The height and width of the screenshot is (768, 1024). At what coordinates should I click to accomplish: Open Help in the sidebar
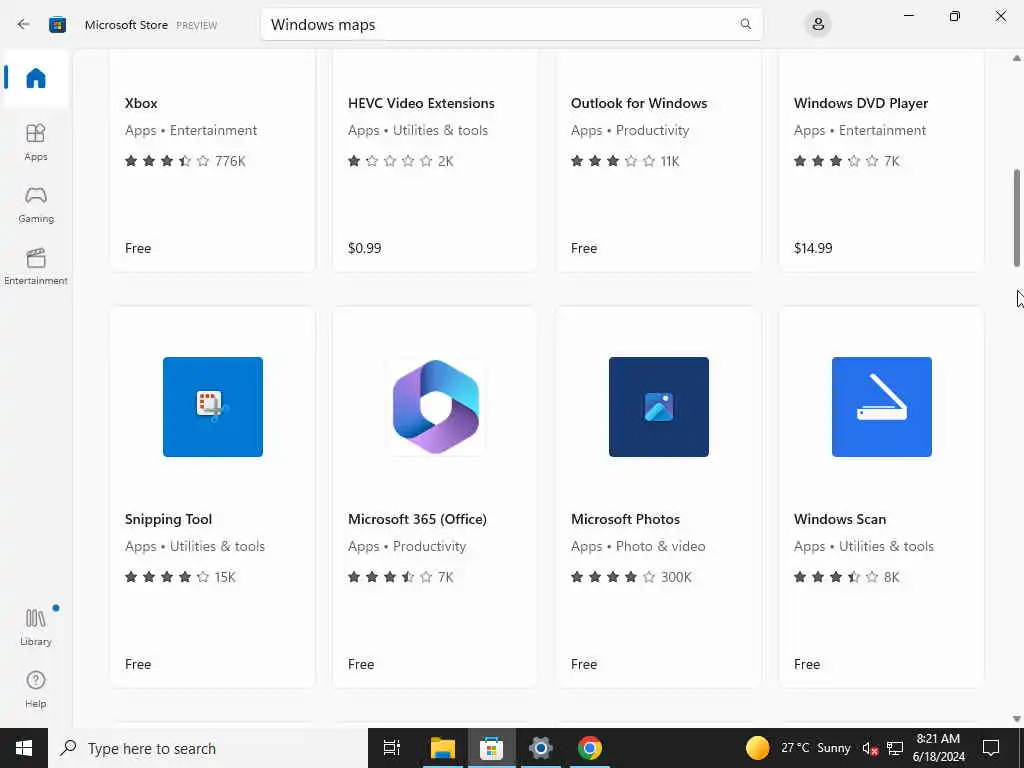click(x=36, y=689)
